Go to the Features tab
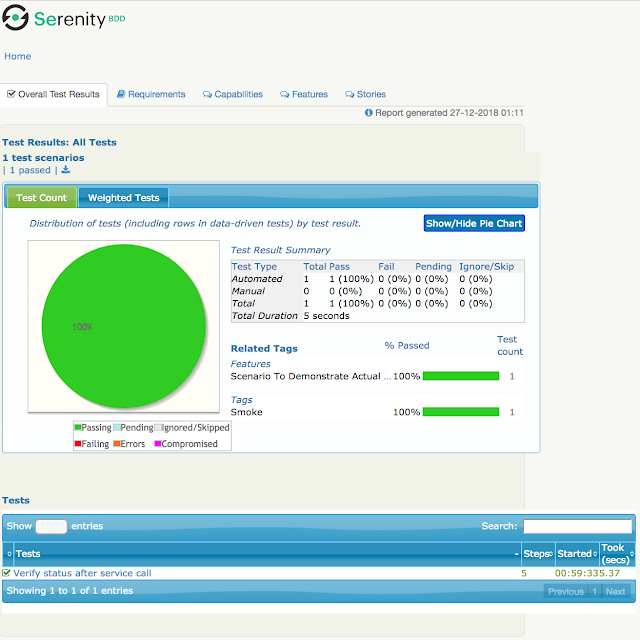 coord(304,94)
